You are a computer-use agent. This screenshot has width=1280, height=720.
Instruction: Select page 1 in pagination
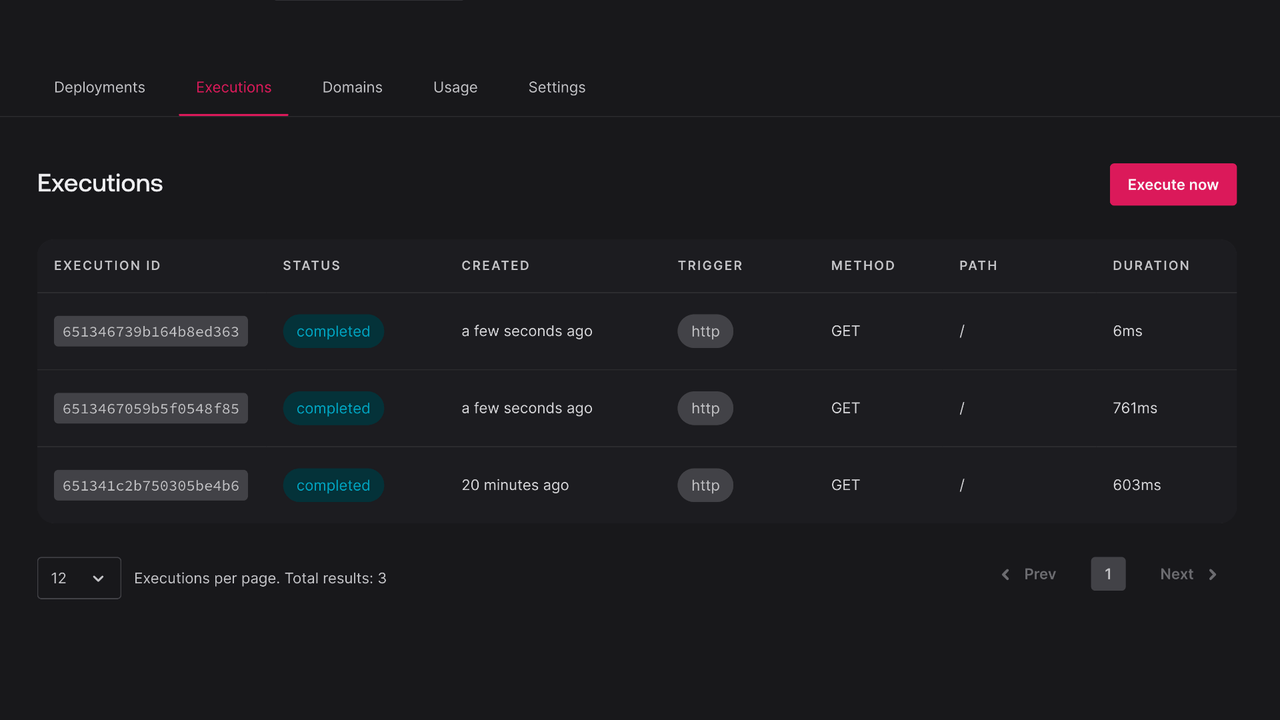click(1108, 574)
